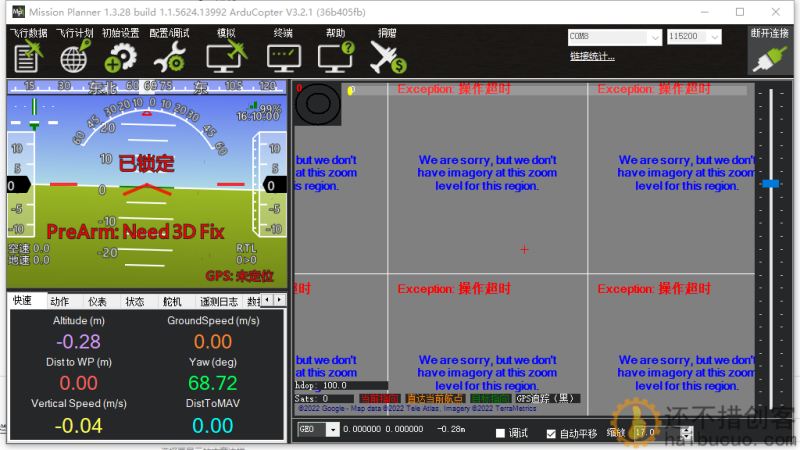The width and height of the screenshot is (800, 450).
Task: Open the 飞行数据 flight data icon
Action: click(x=28, y=56)
